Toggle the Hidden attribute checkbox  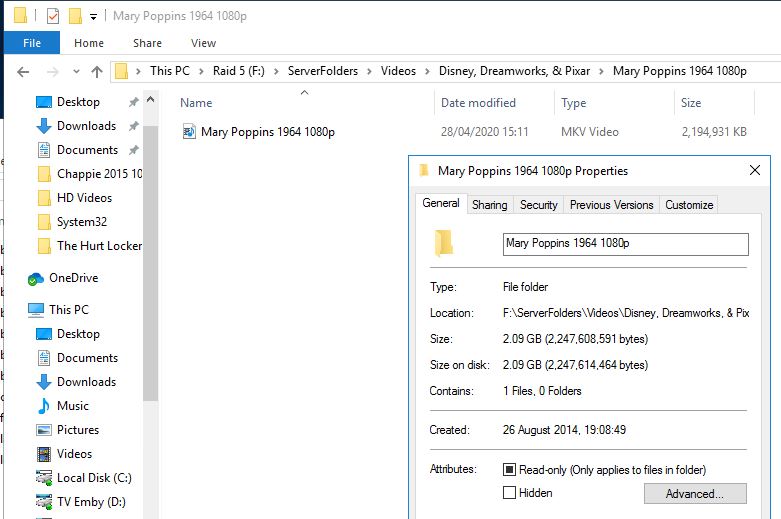click(509, 493)
